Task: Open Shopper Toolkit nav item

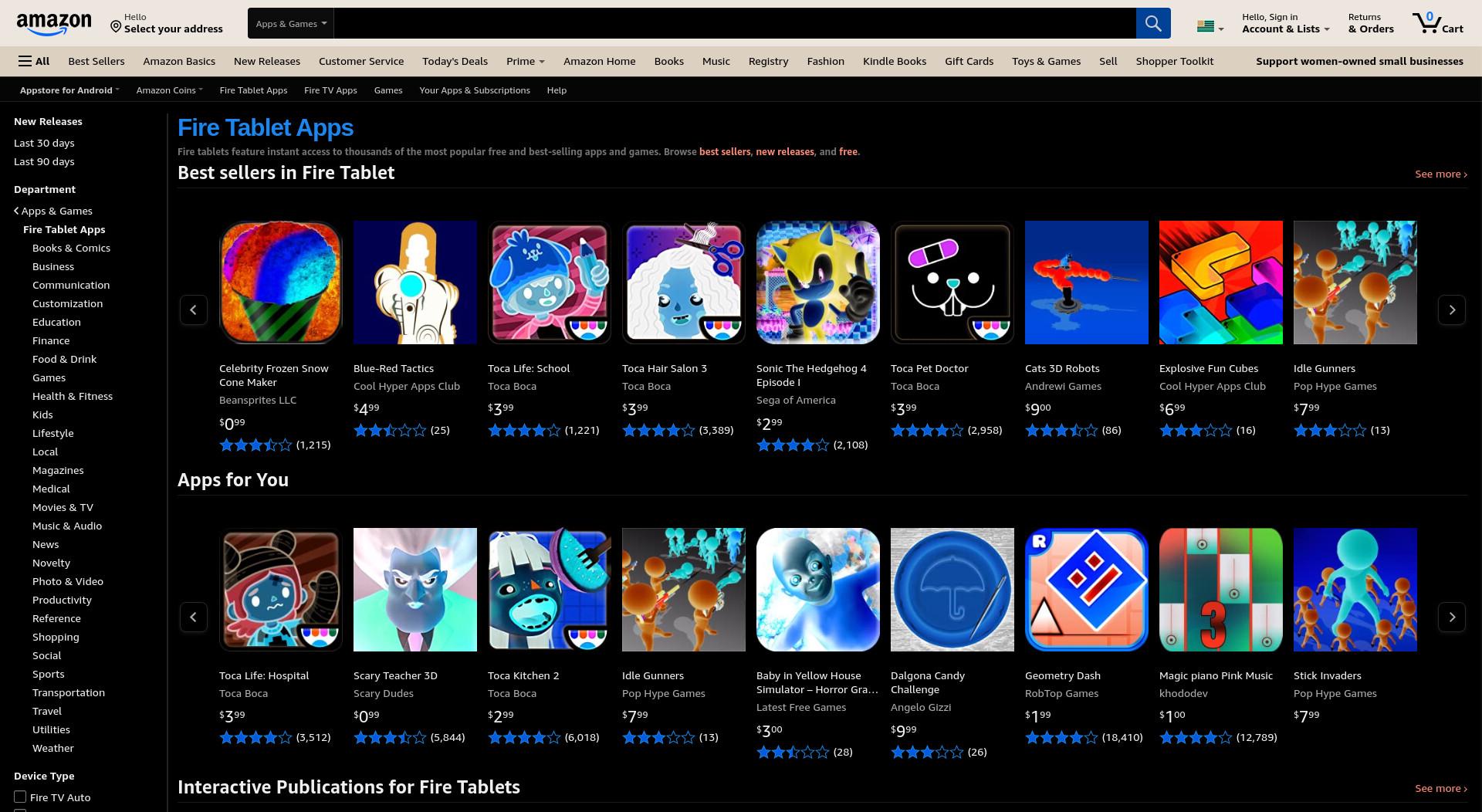Action: 1175,61
